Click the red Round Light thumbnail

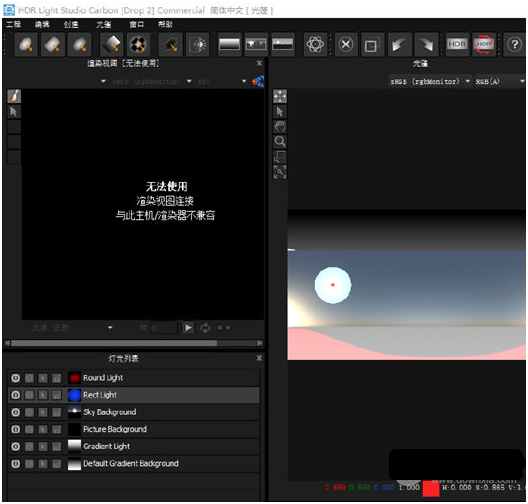pos(74,378)
